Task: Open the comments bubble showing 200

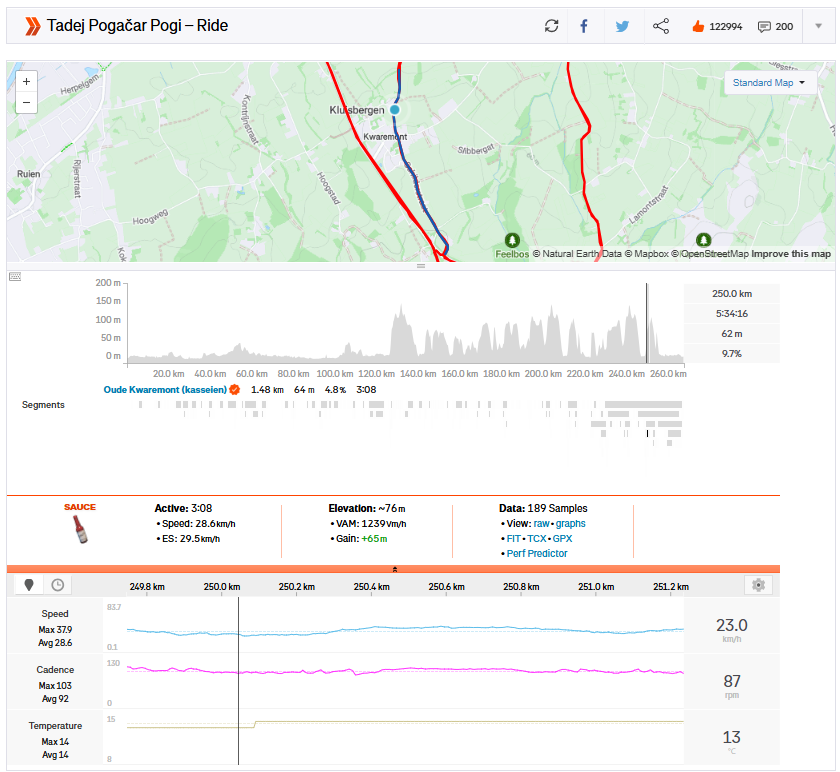Action: click(764, 26)
